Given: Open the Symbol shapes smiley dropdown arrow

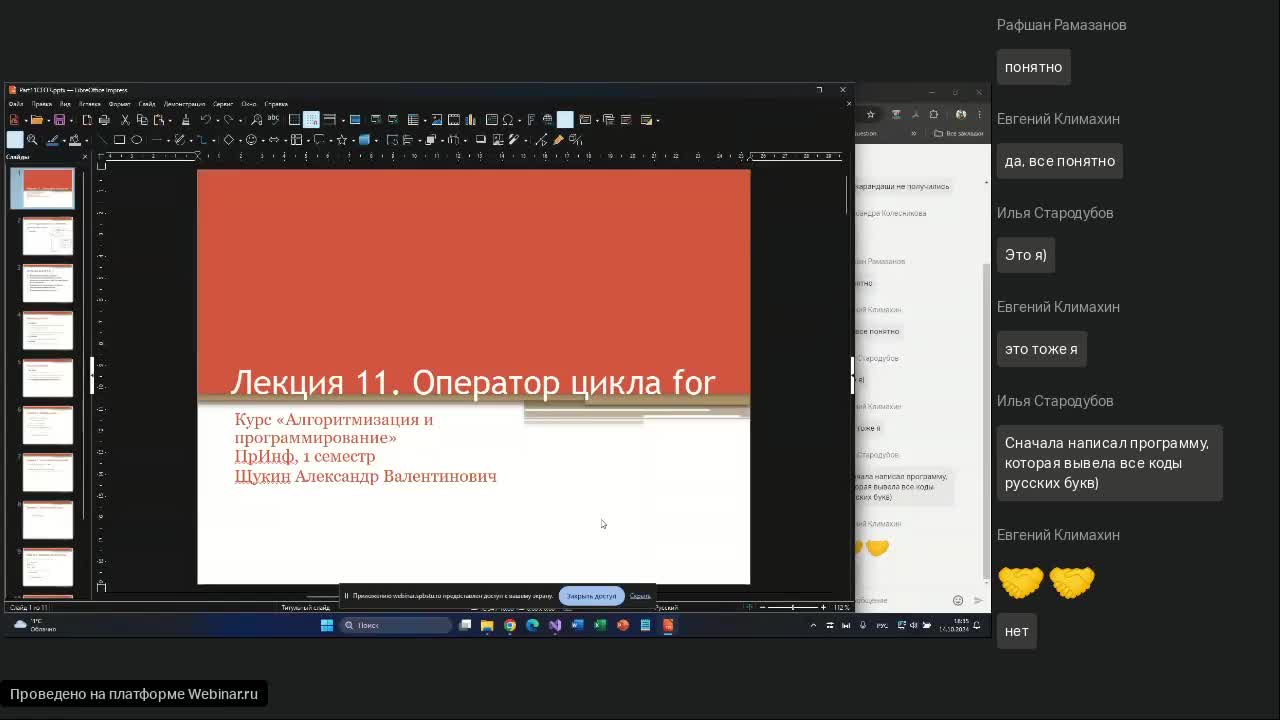Looking at the screenshot, I should click(263, 141).
